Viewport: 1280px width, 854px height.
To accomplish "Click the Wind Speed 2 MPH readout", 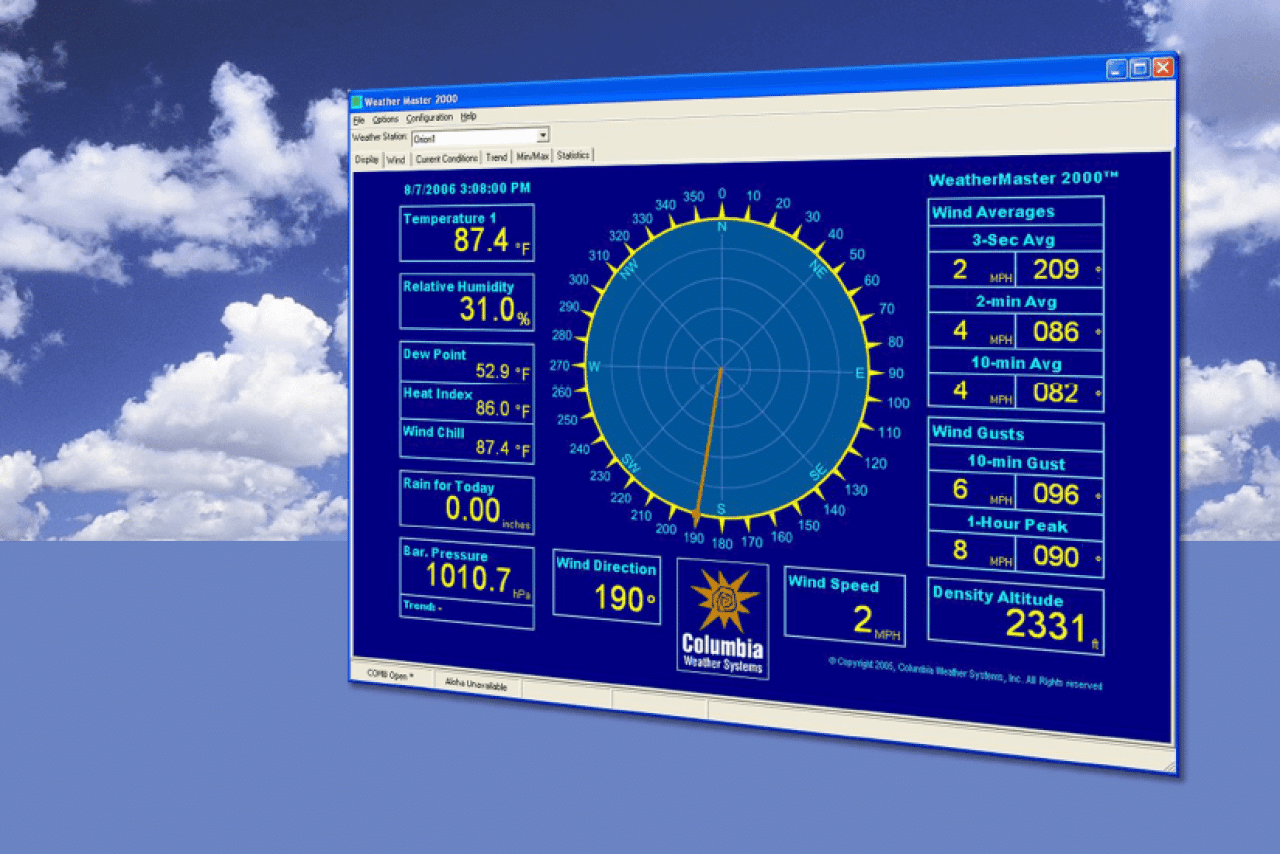I will tap(876, 621).
